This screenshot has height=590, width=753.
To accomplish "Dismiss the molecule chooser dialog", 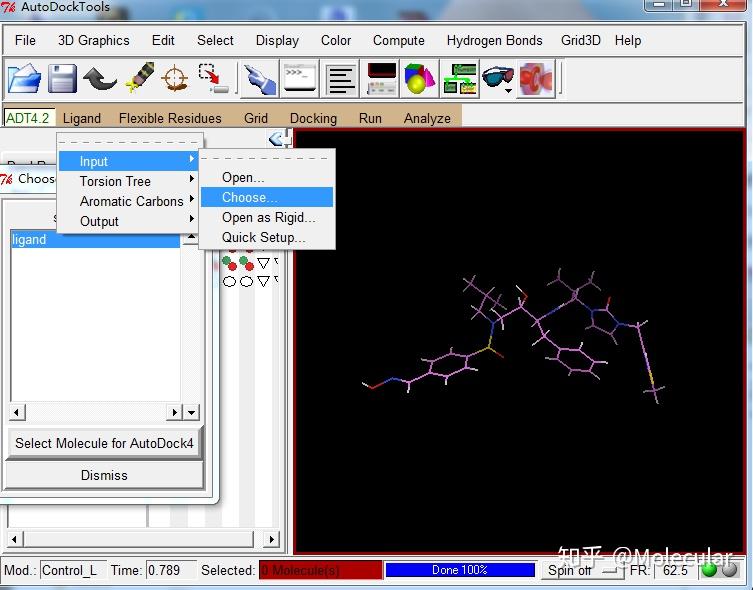I will (104, 475).
